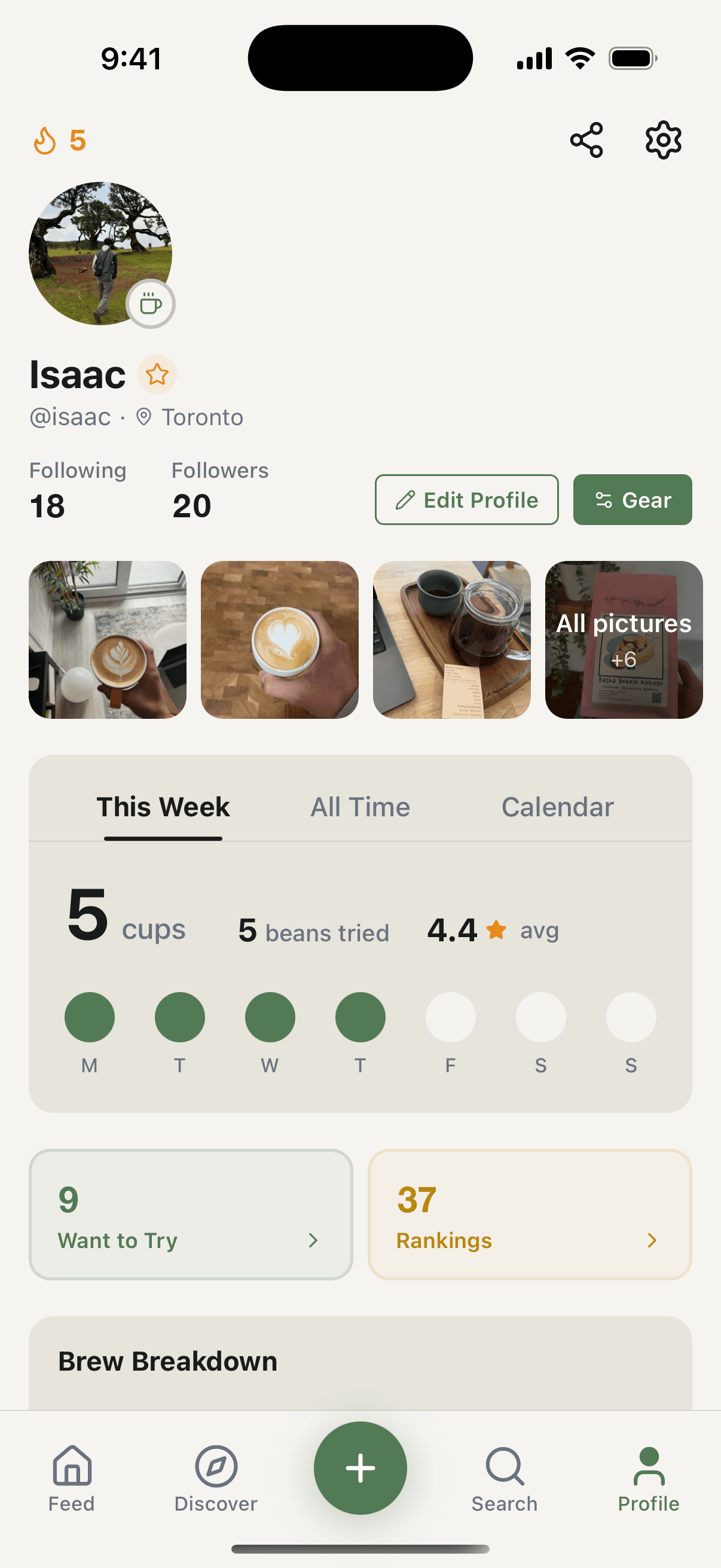Expand the Want to Try list

coord(191,1215)
